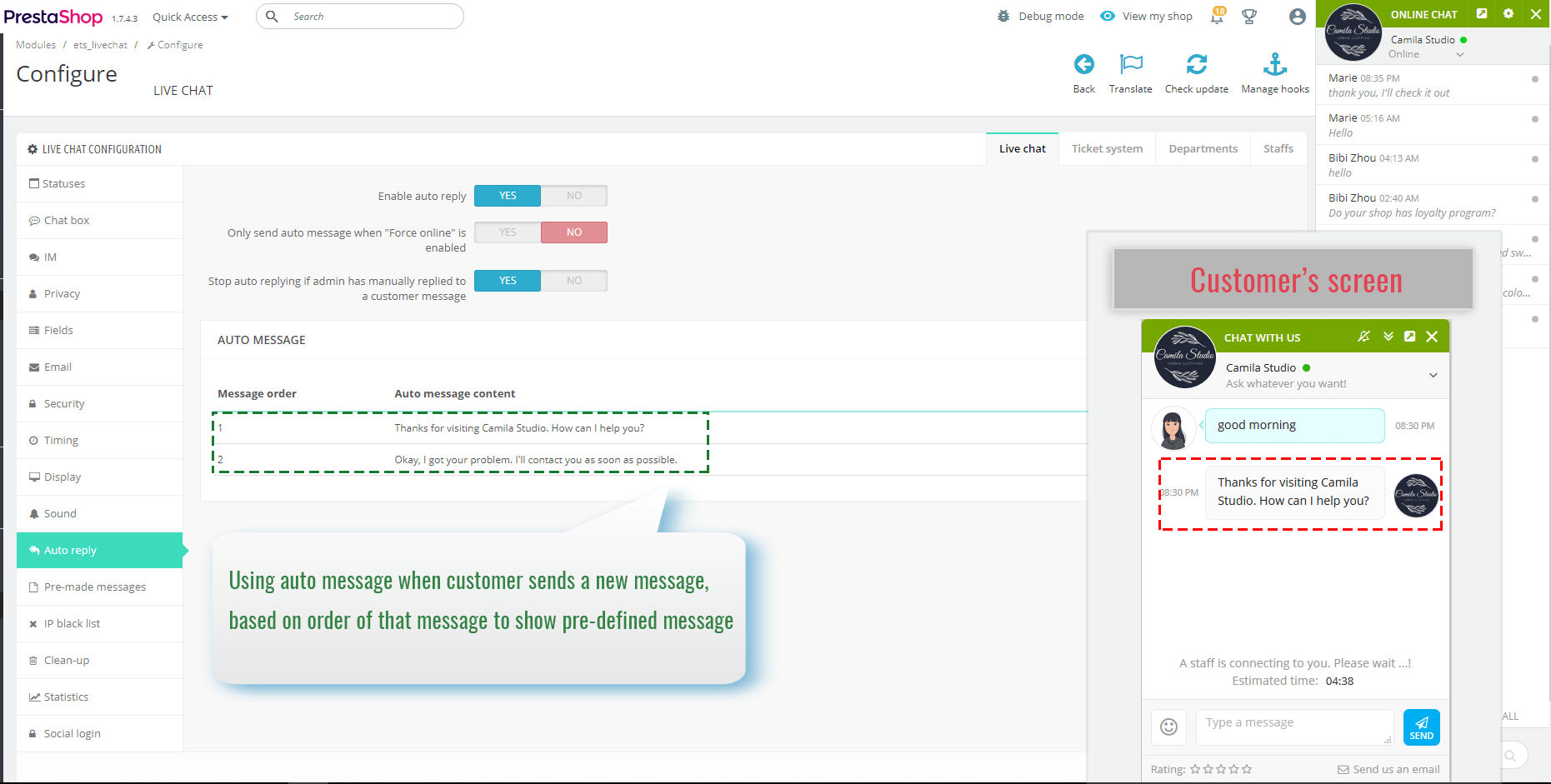This screenshot has width=1551, height=784.
Task: Click the search magnifier icon
Action: pyautogui.click(x=272, y=16)
